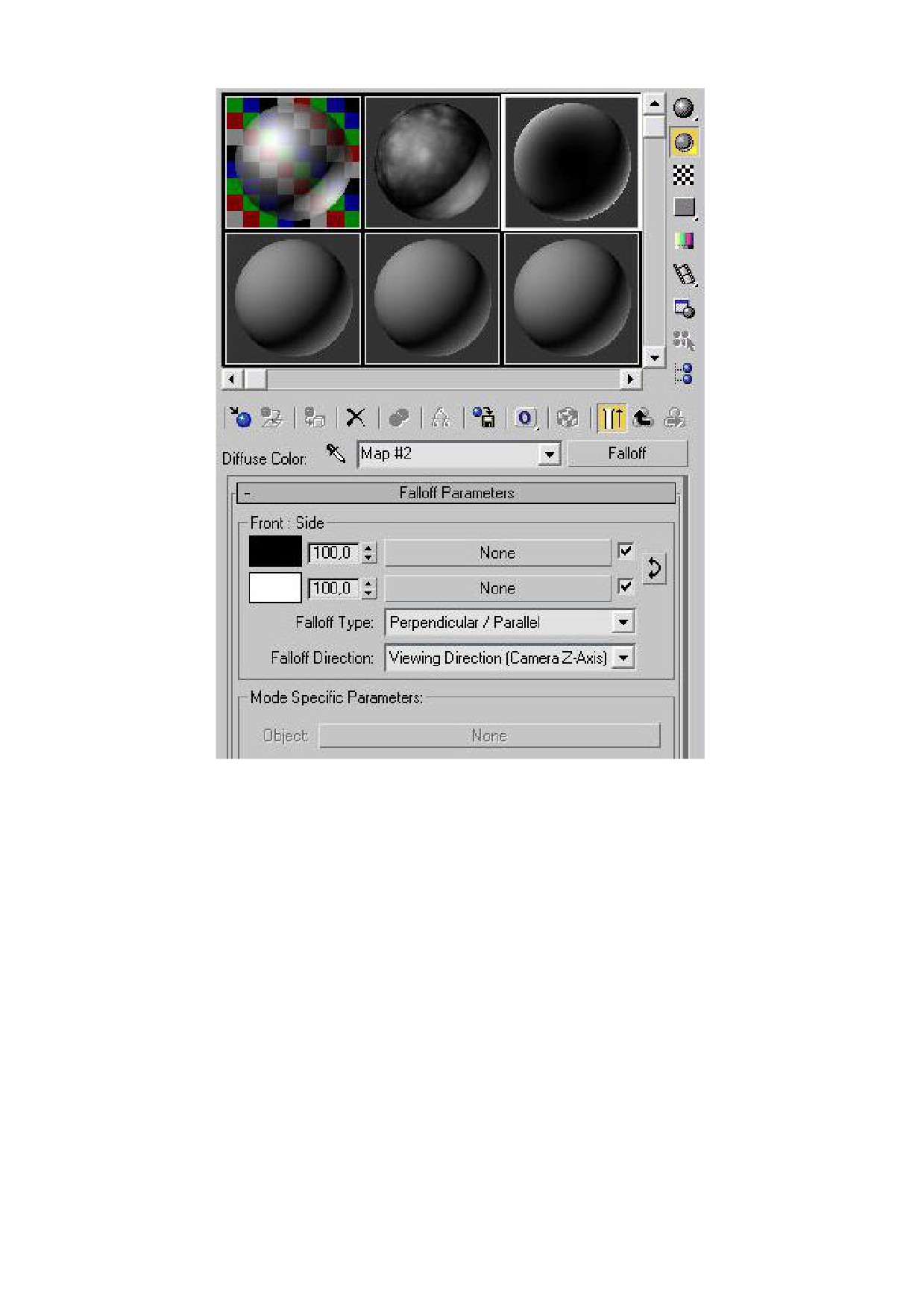Click sample slots scroll right arrow
924x1308 pixels.
tap(631, 379)
